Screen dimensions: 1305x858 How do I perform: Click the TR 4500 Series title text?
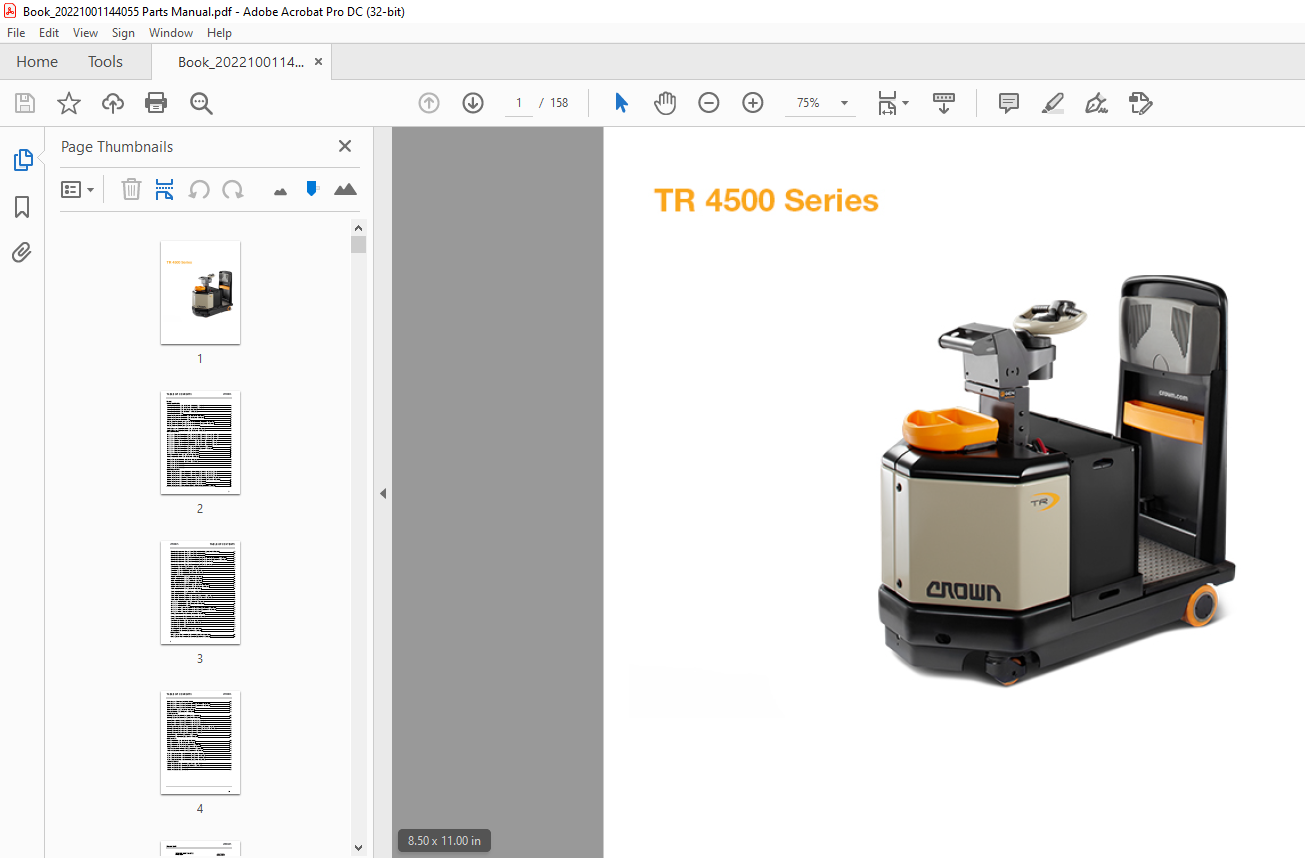(766, 200)
